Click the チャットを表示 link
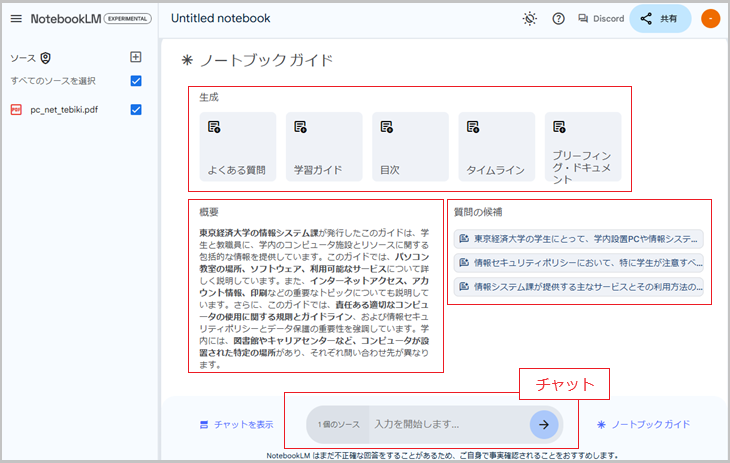Image resolution: width=730 pixels, height=463 pixels. [x=237, y=424]
